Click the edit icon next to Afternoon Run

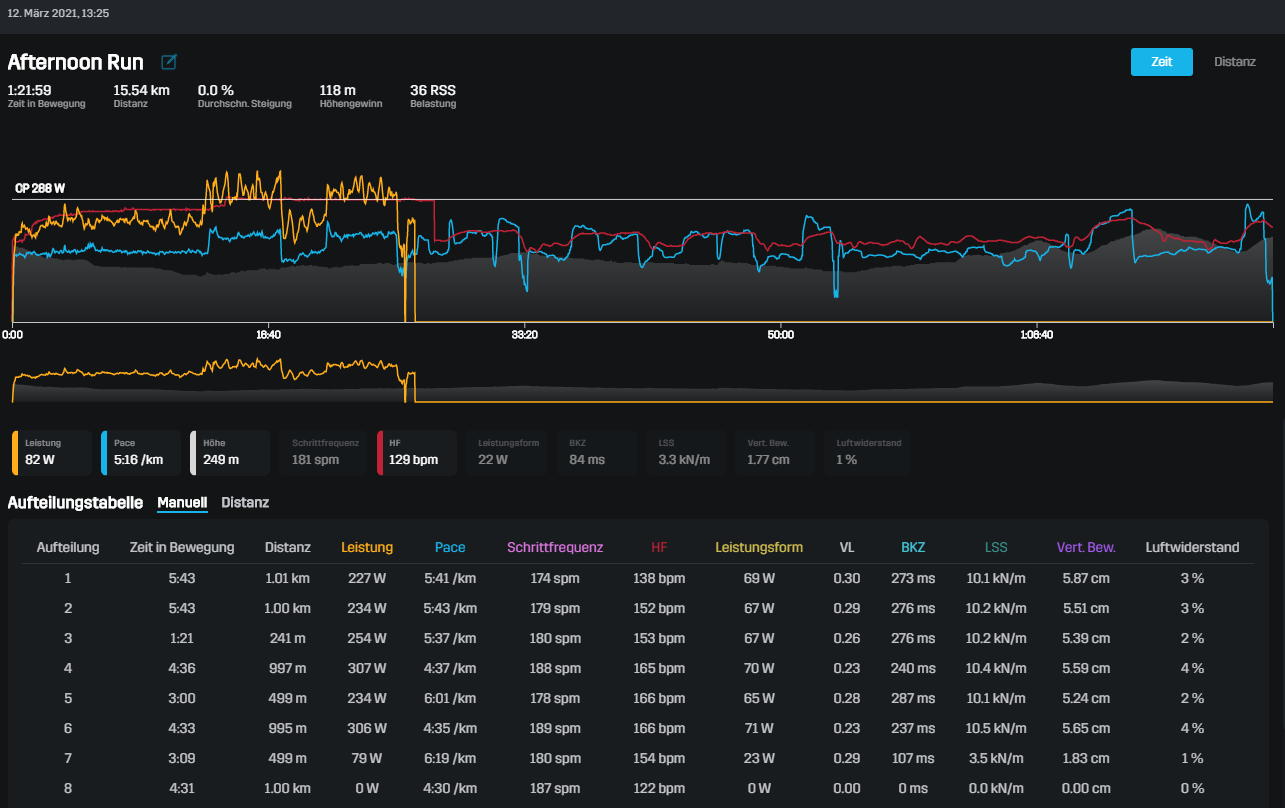[169, 62]
